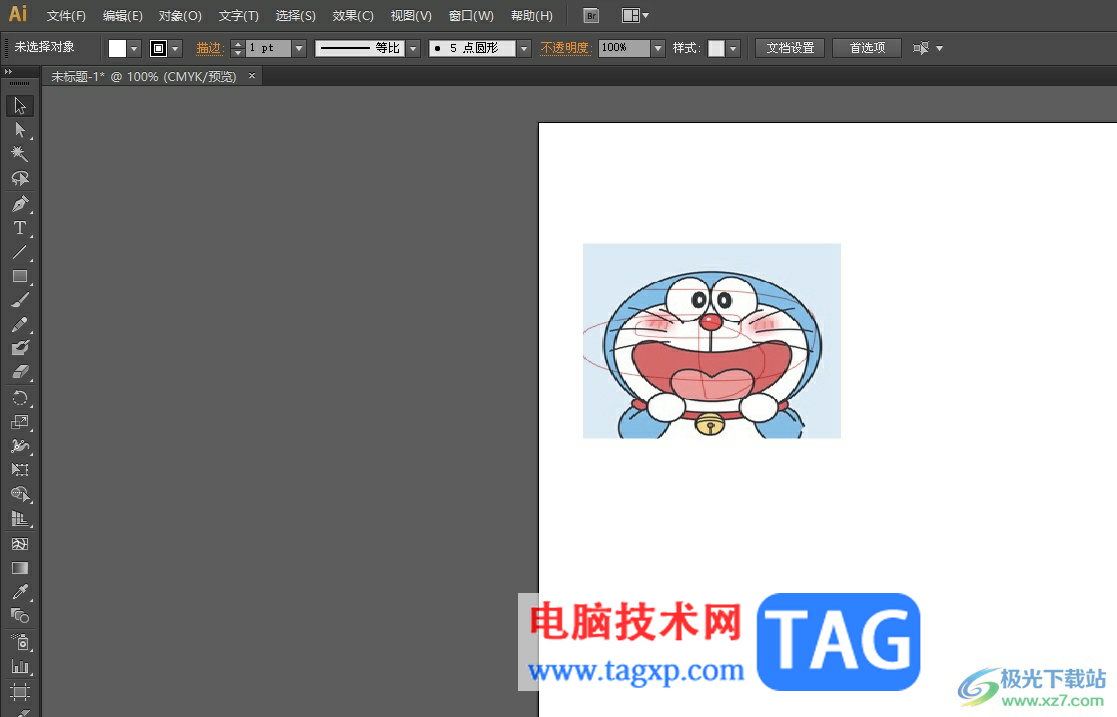1117x717 pixels.
Task: Open the 窗口(W) menu
Action: 471,16
